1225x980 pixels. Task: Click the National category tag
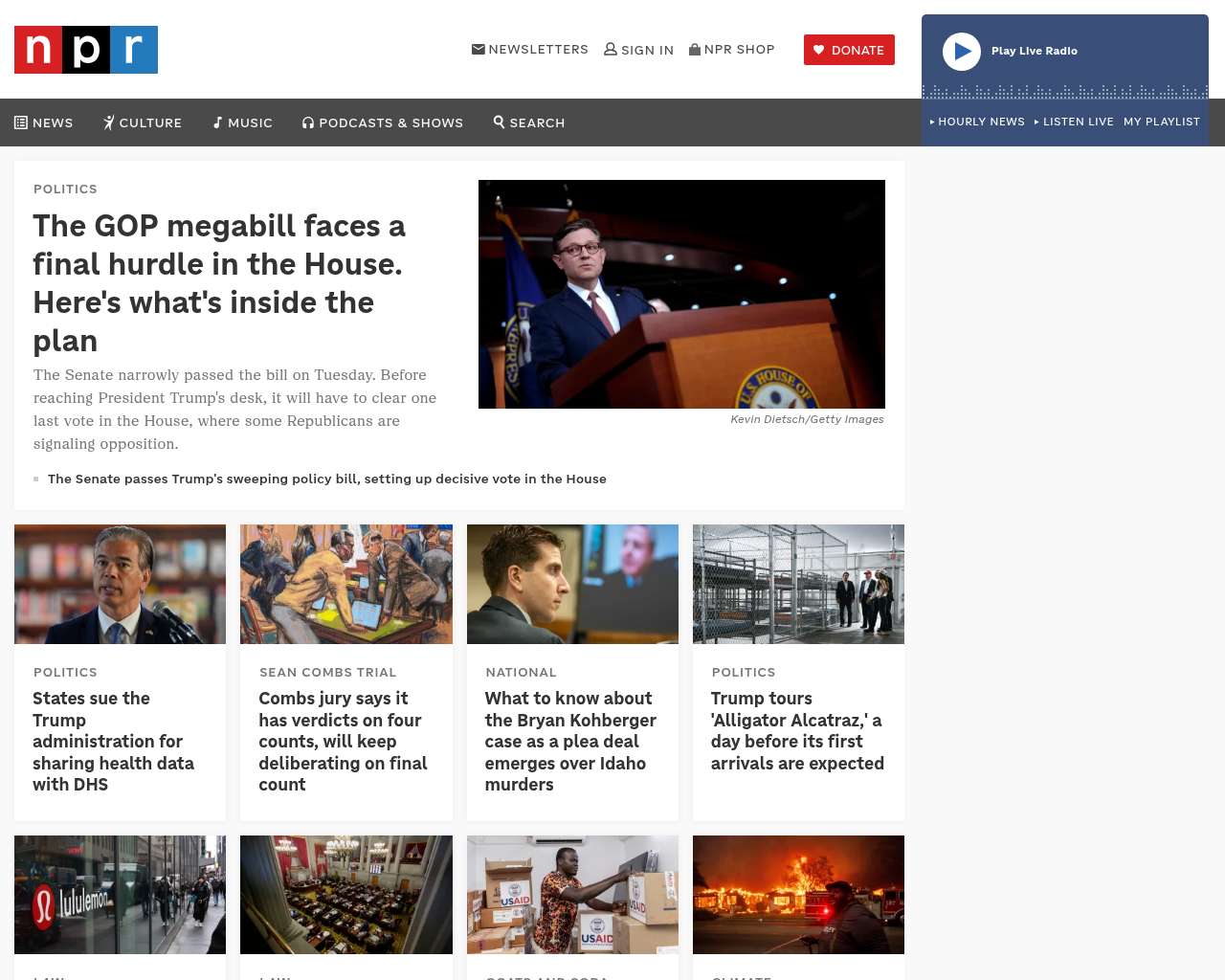pyautogui.click(x=521, y=672)
